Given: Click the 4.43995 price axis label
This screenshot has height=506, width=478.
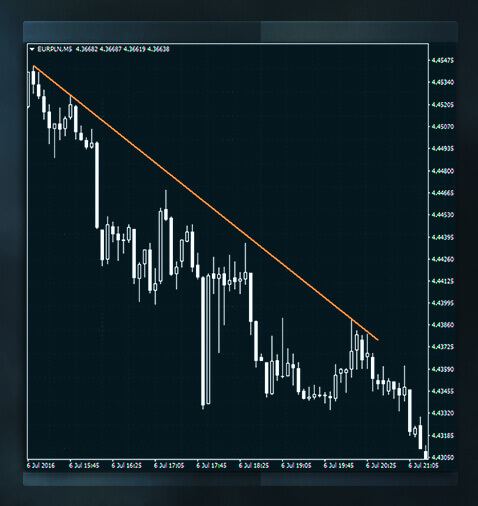Looking at the screenshot, I should click(443, 303).
